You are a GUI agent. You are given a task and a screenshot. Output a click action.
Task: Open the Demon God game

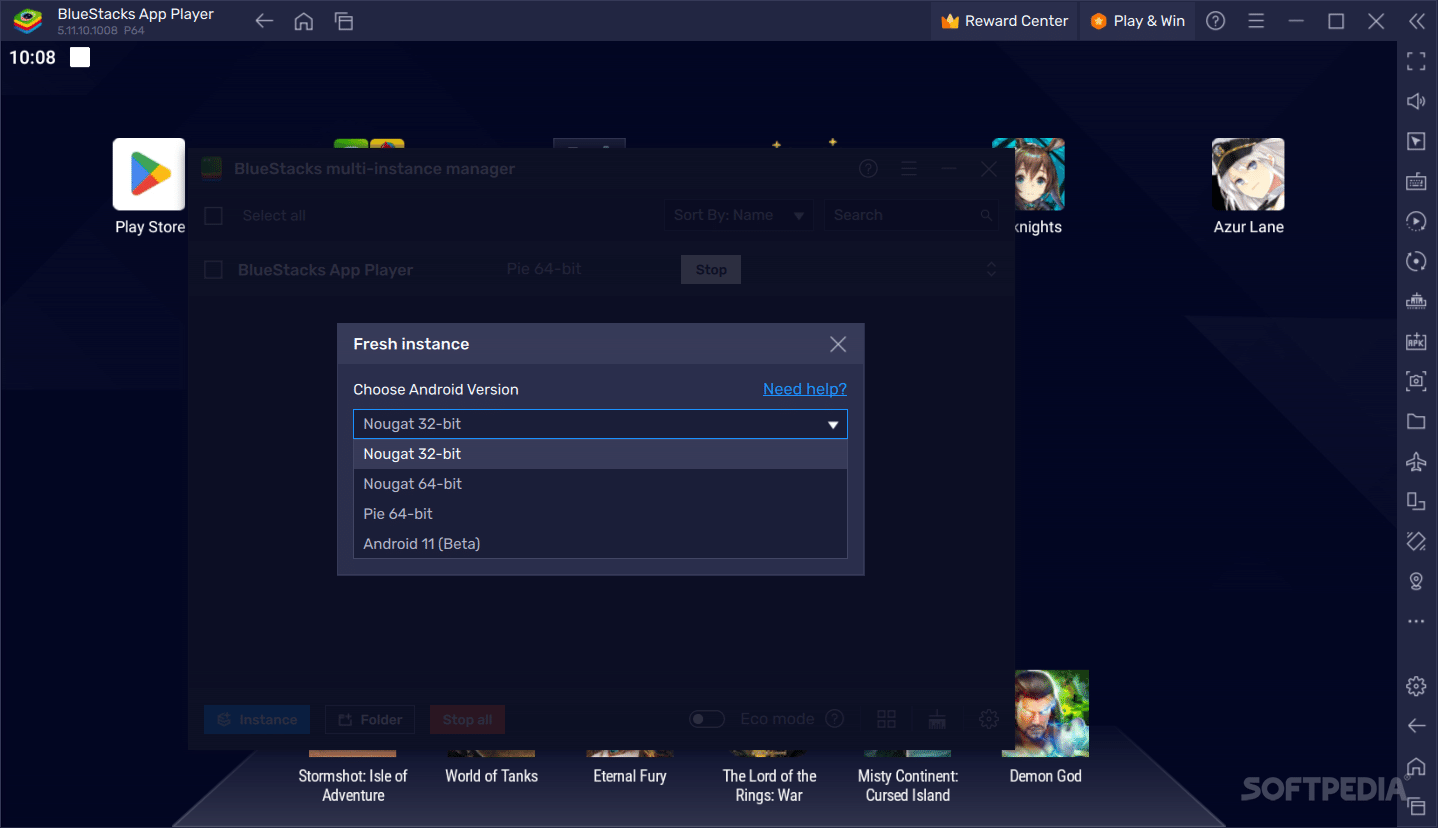point(1046,728)
